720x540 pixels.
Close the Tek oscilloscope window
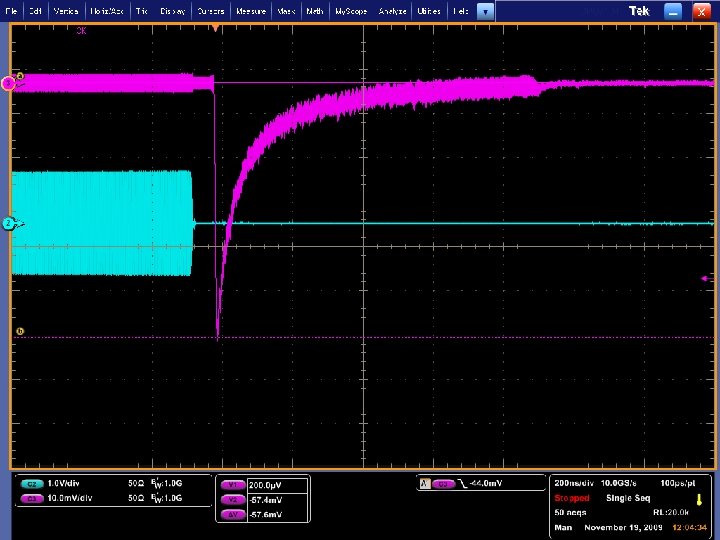701,11
